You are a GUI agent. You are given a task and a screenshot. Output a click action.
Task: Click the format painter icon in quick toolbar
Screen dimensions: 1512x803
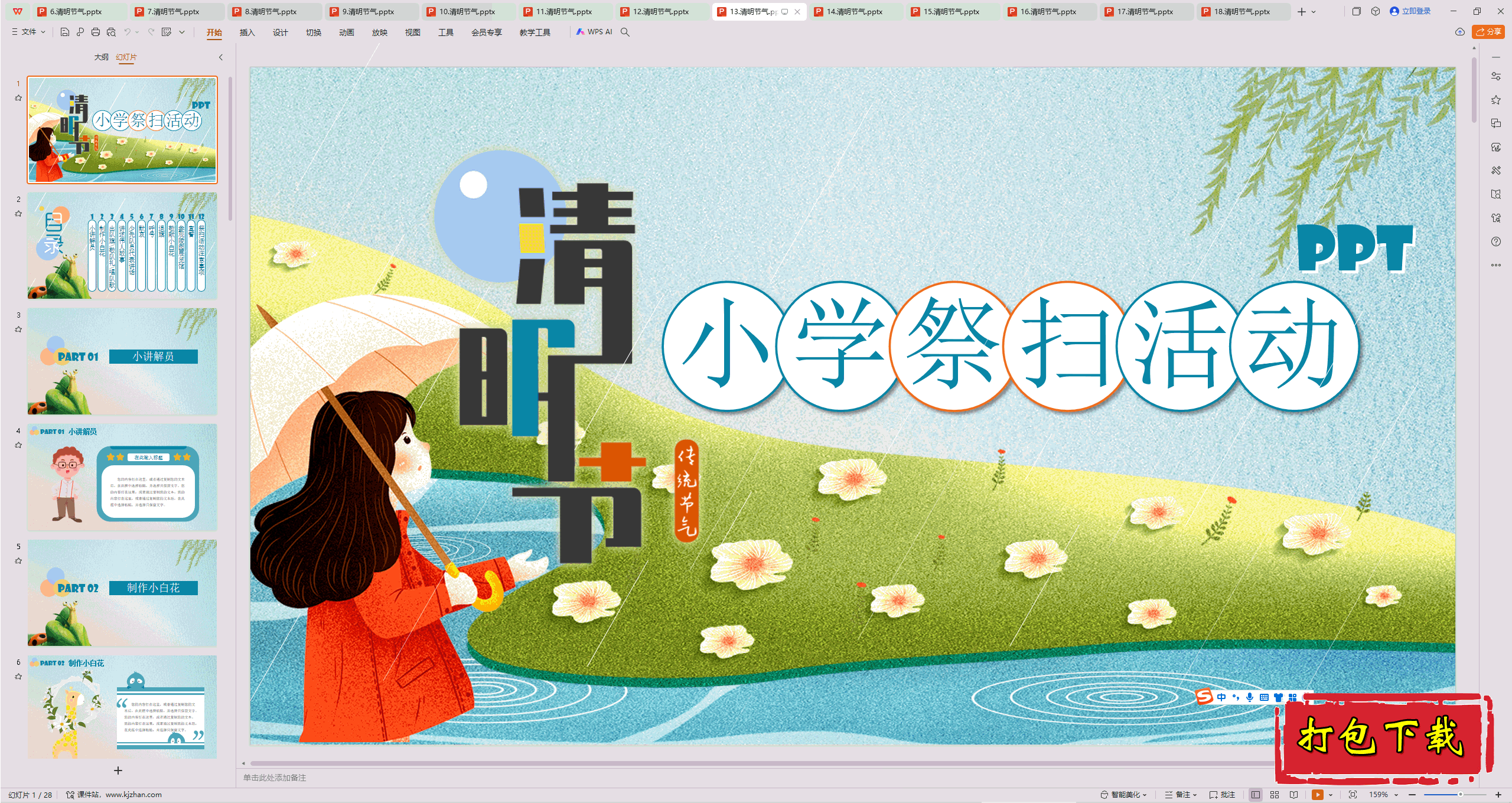(167, 32)
